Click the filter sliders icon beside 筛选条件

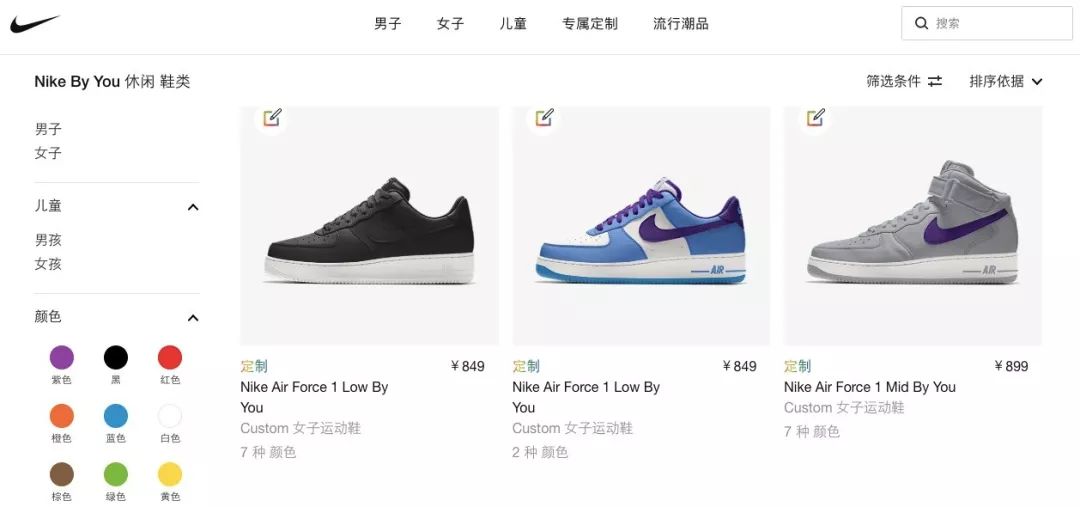(x=935, y=81)
